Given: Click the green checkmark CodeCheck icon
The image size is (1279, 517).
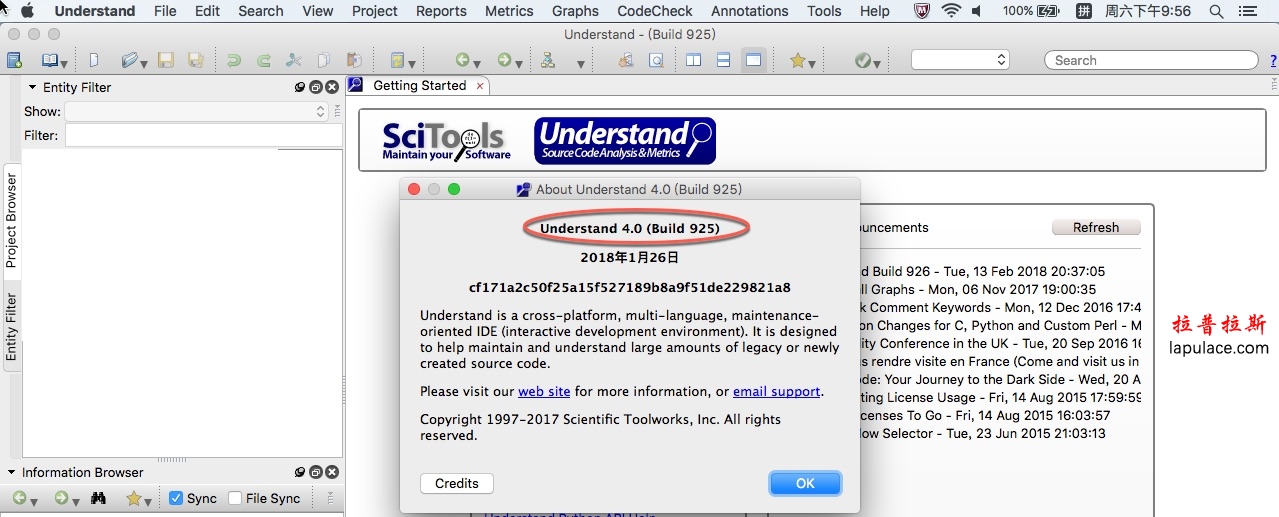Looking at the screenshot, I should [x=862, y=60].
